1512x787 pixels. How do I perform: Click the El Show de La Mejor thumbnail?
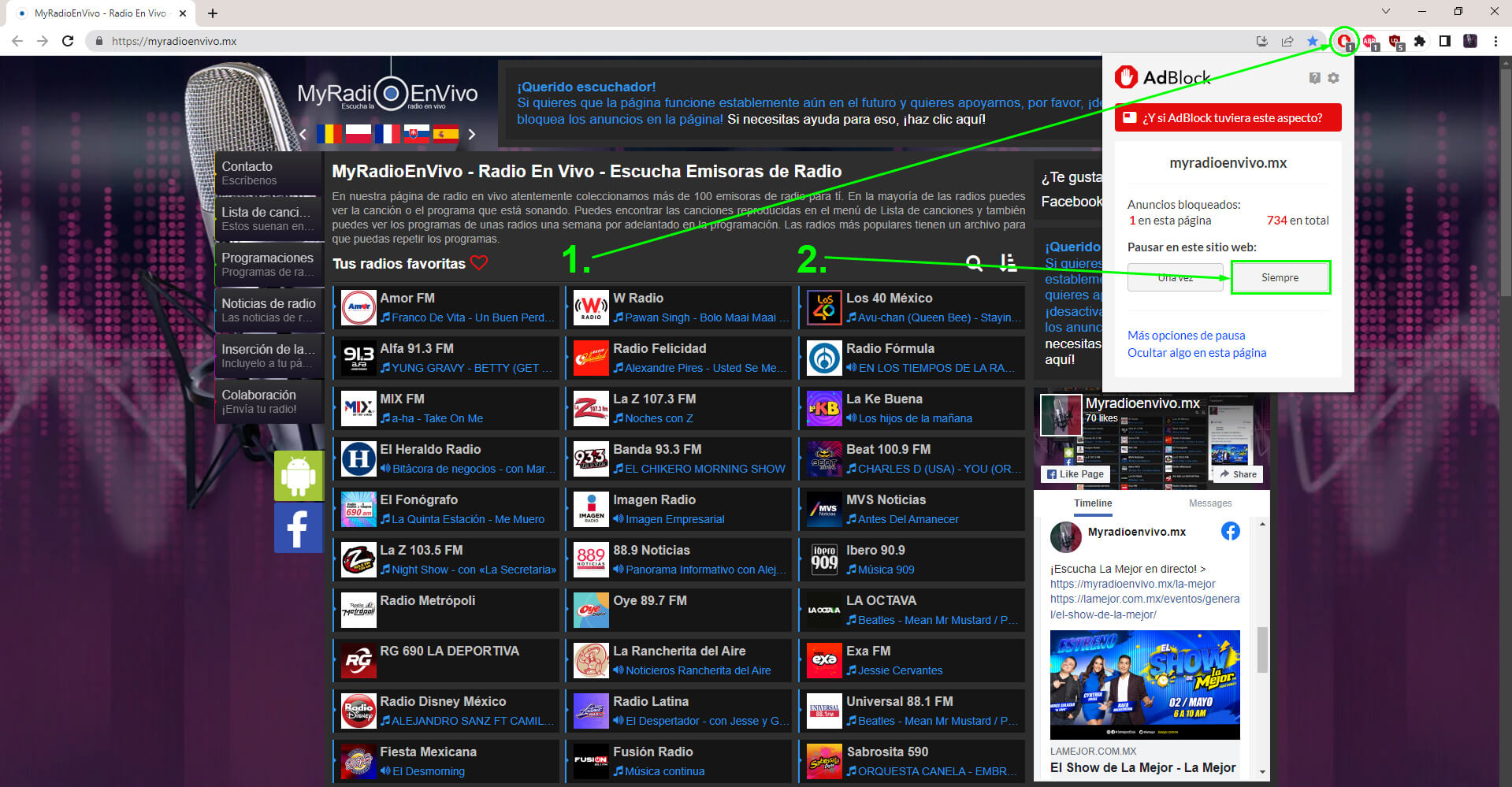pos(1145,685)
